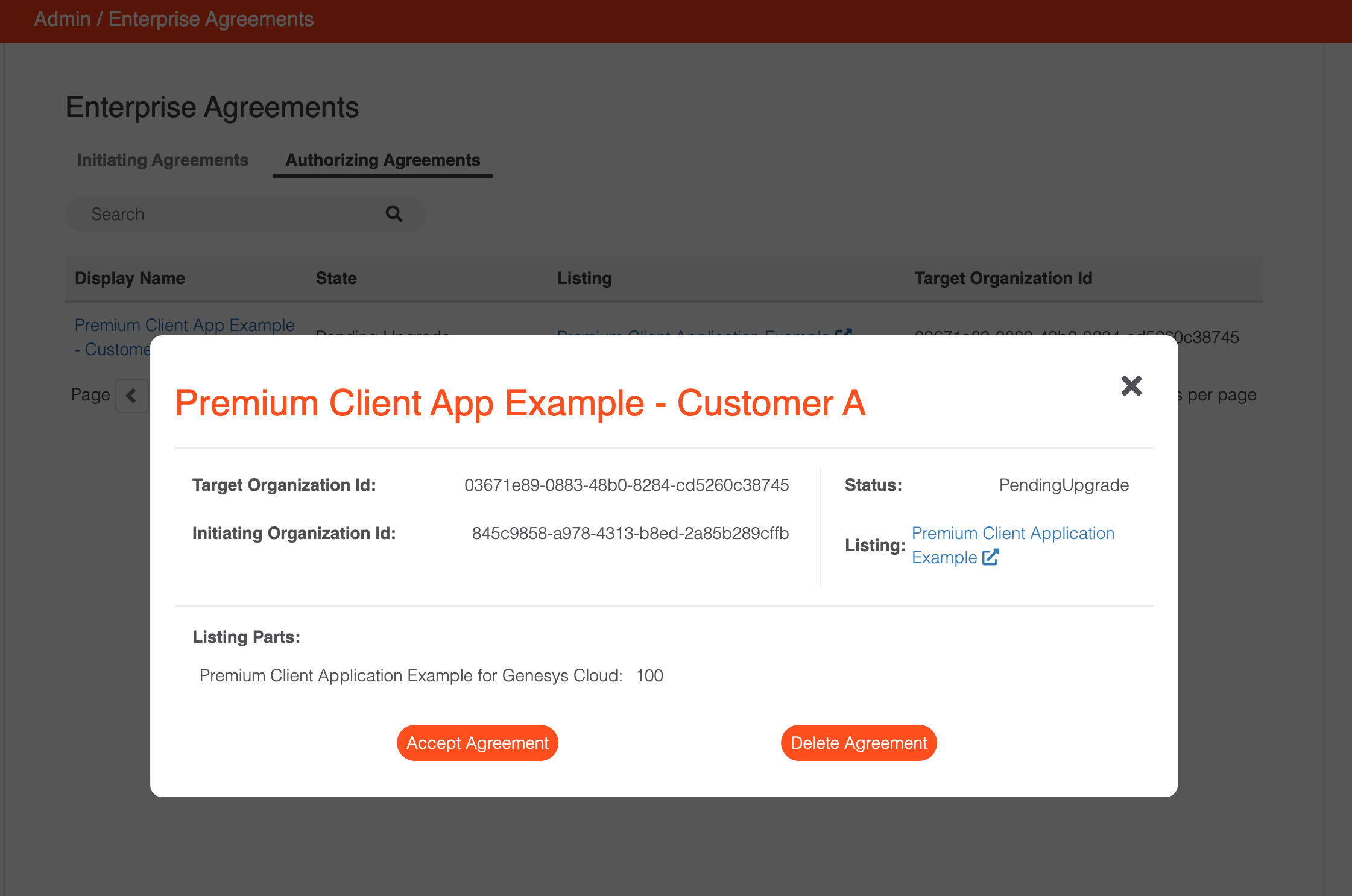1352x896 pixels.
Task: Click the Display Name column header
Action: [130, 278]
